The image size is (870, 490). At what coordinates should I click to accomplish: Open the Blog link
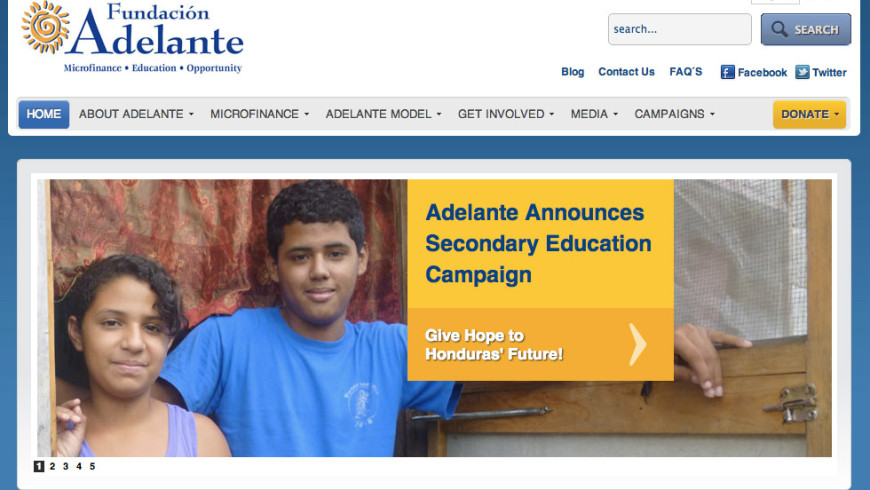[573, 72]
